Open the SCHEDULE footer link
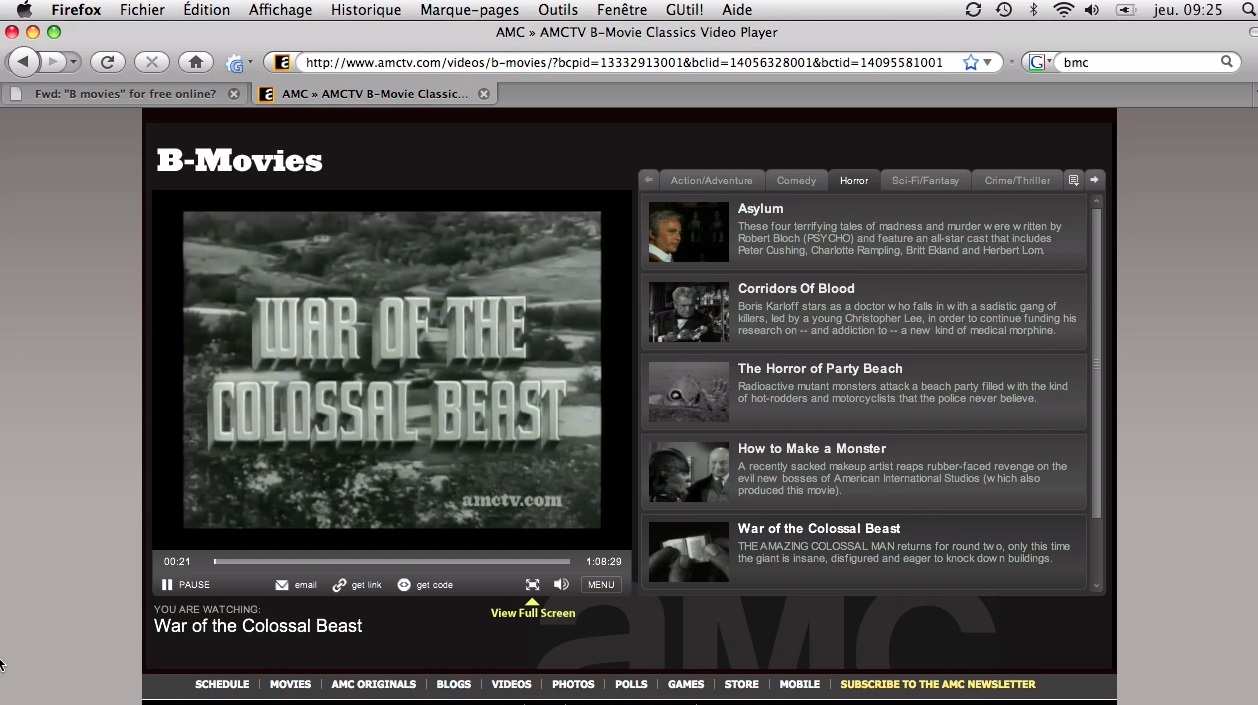The image size is (1258, 705). tap(222, 684)
